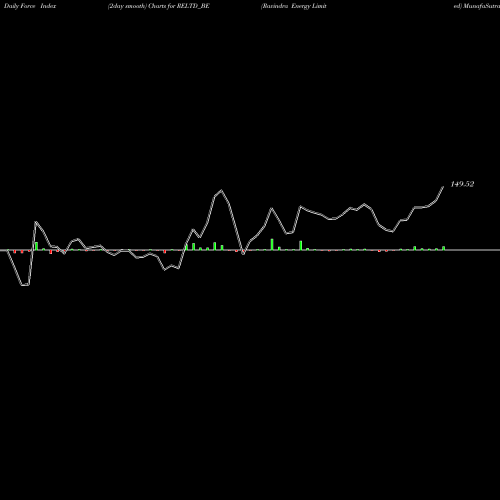Image resolution: width=500 pixels, height=500 pixels.
Task: Click the 'ed) MunafaSutra' text at top right
Action: pos(477,6)
